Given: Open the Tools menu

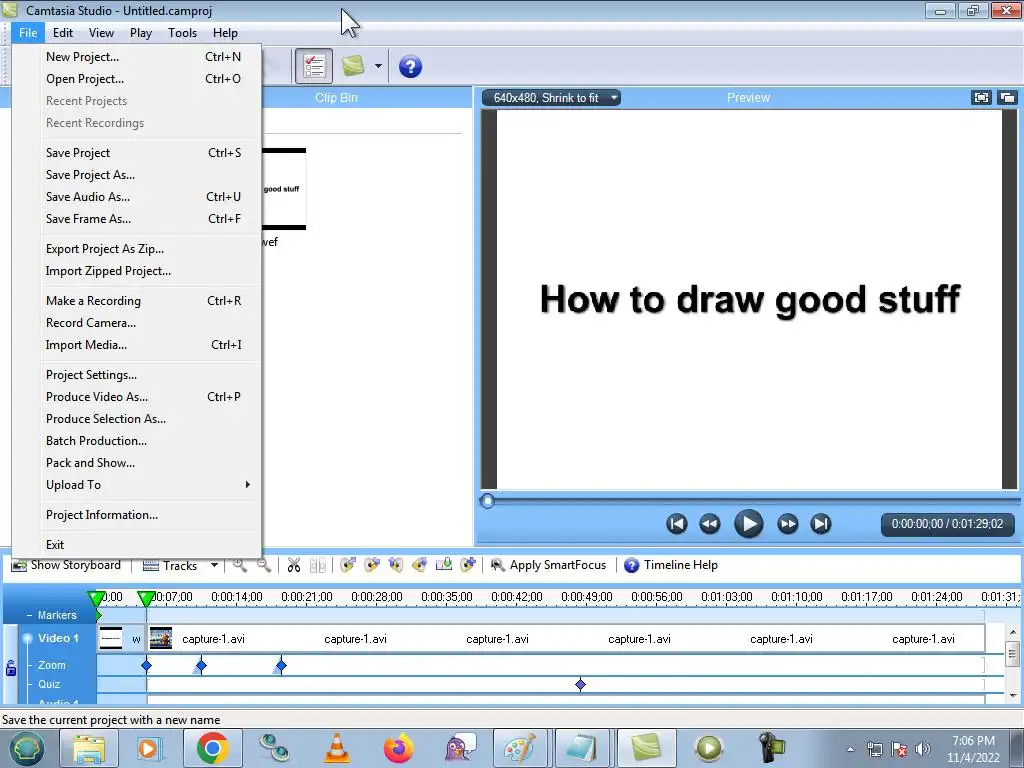Looking at the screenshot, I should [x=182, y=33].
